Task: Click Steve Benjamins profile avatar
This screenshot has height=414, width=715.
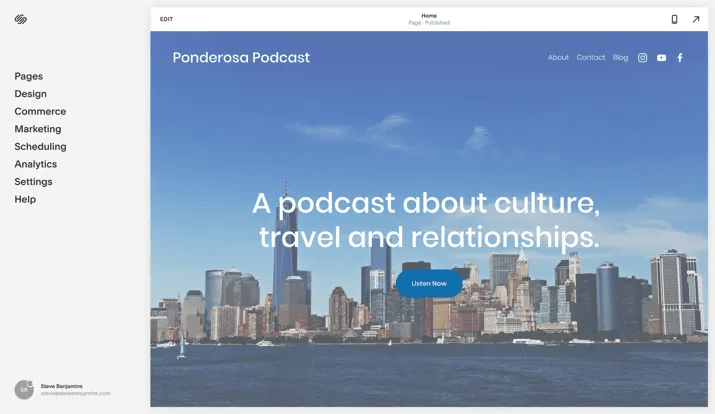Action: 24,390
